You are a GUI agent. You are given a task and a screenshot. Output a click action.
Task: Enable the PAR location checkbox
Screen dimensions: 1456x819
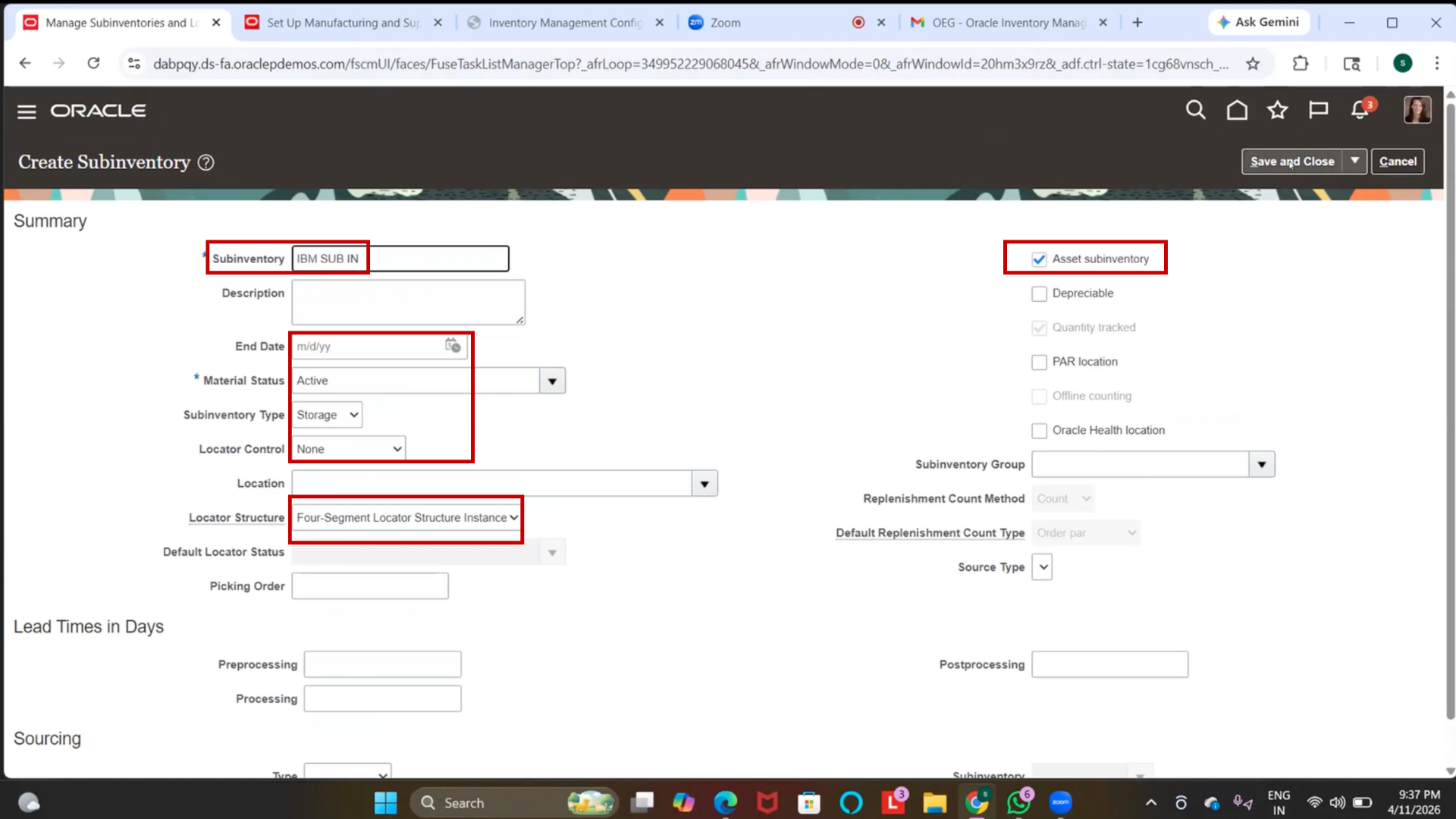tap(1039, 362)
